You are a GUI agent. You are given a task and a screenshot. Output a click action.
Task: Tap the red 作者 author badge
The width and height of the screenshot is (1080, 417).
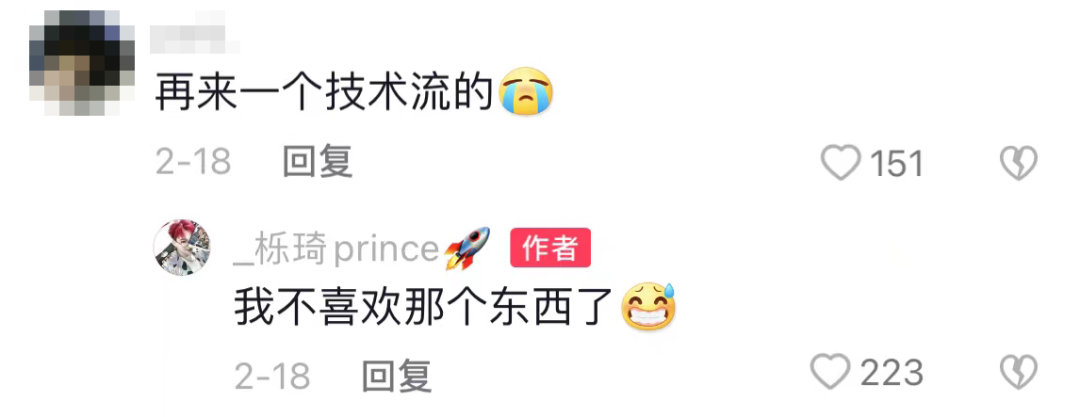pos(550,247)
